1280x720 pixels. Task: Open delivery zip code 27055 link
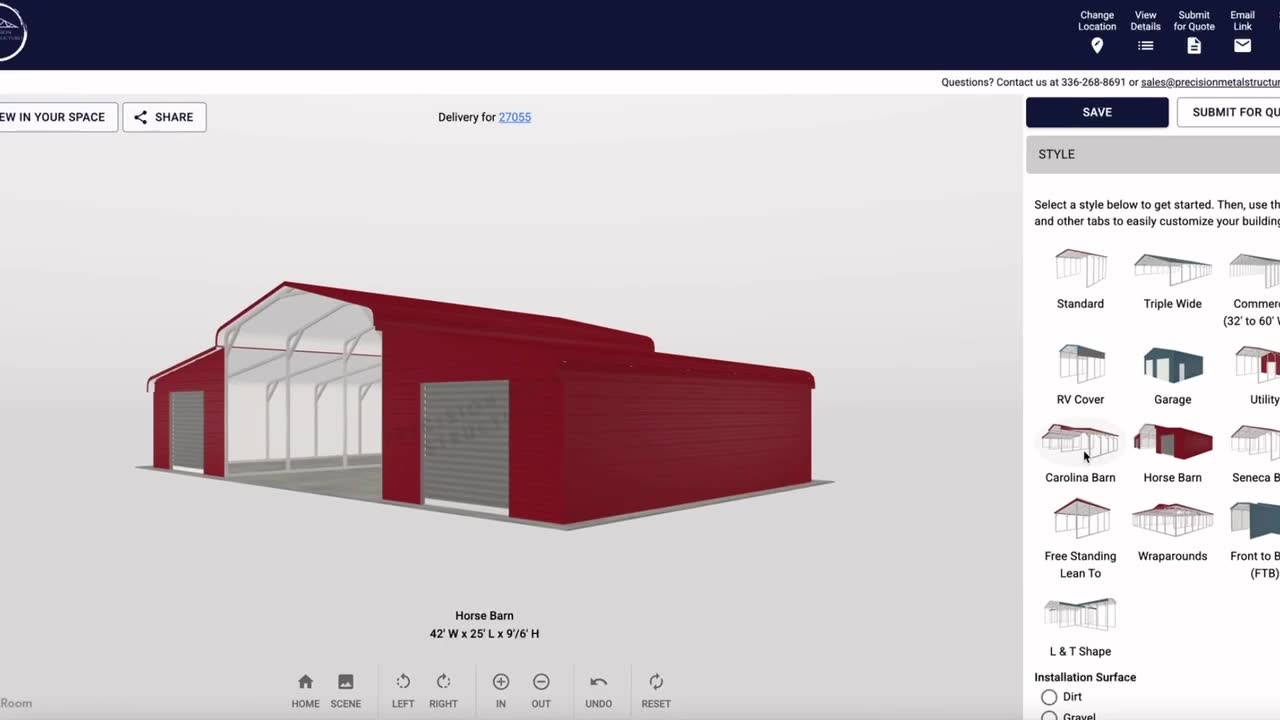click(x=515, y=117)
